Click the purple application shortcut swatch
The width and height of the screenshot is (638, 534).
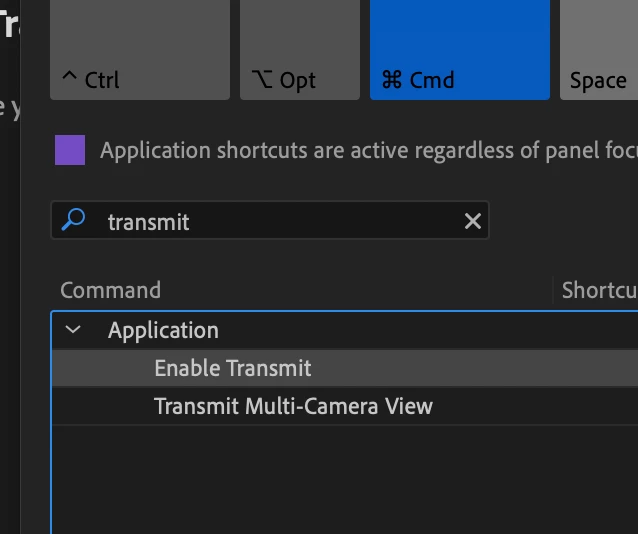pos(70,151)
